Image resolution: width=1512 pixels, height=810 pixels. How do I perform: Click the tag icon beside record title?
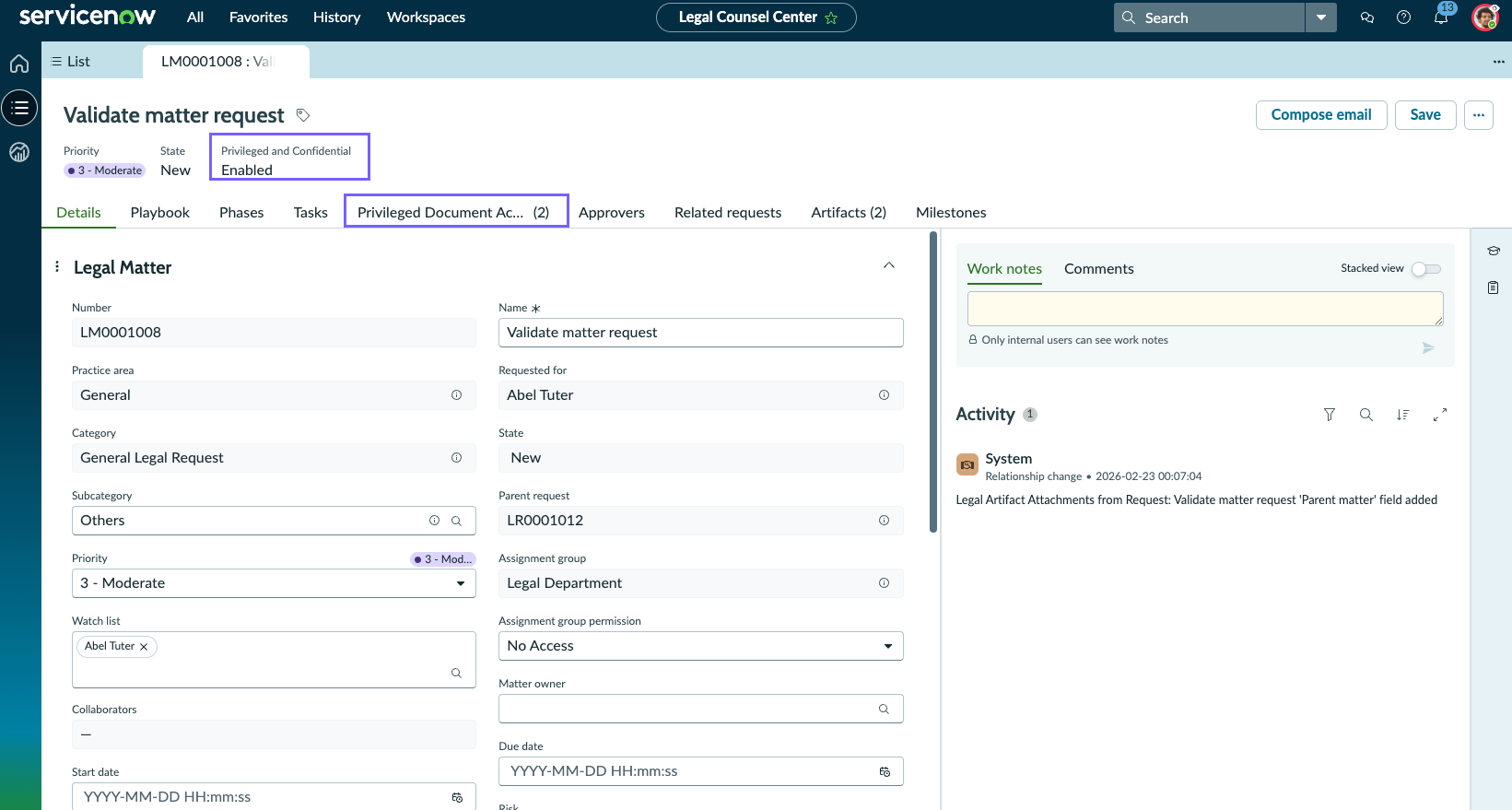pos(303,115)
